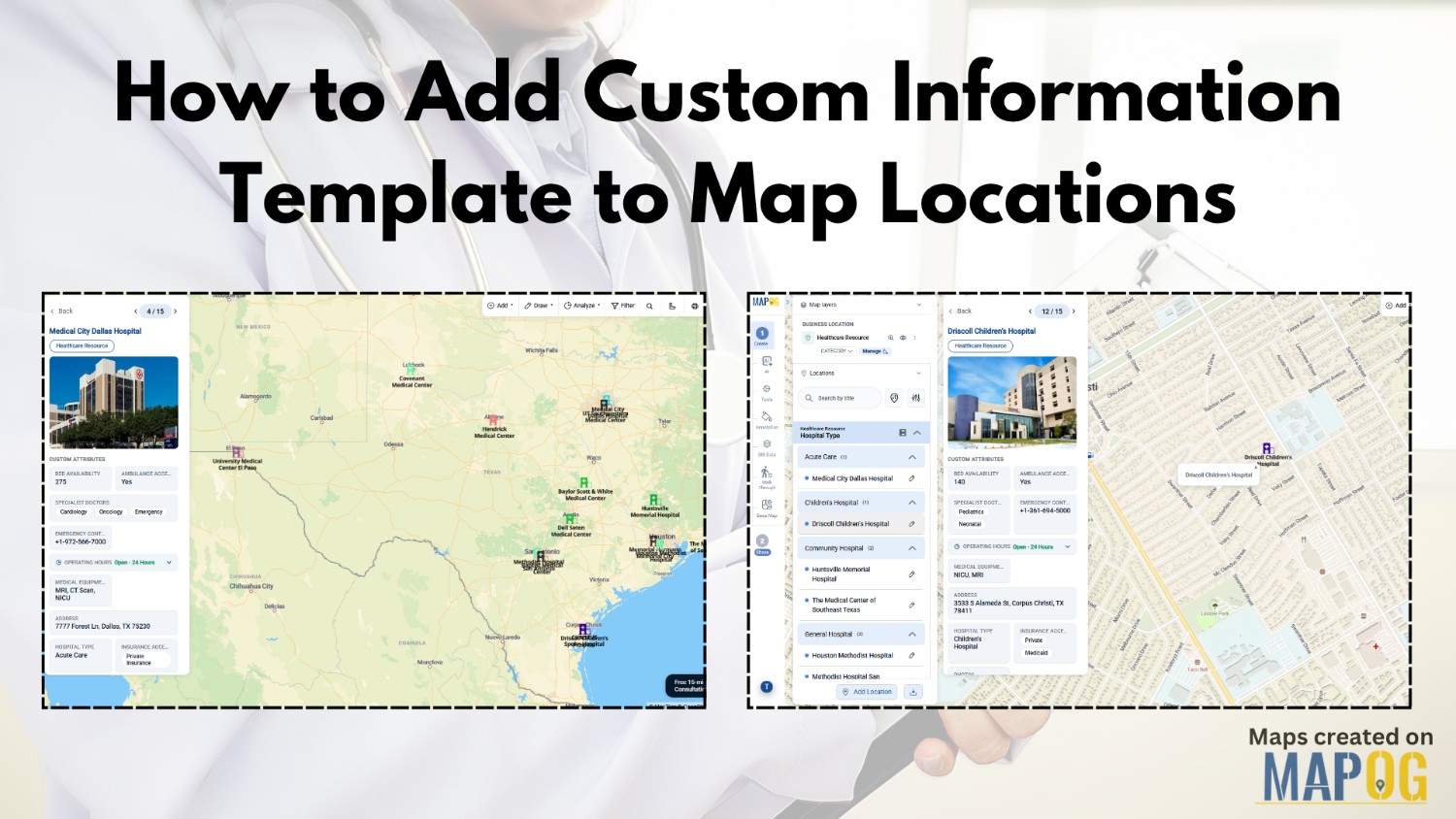Select Medical City Dallas Hospital list row

(862, 478)
